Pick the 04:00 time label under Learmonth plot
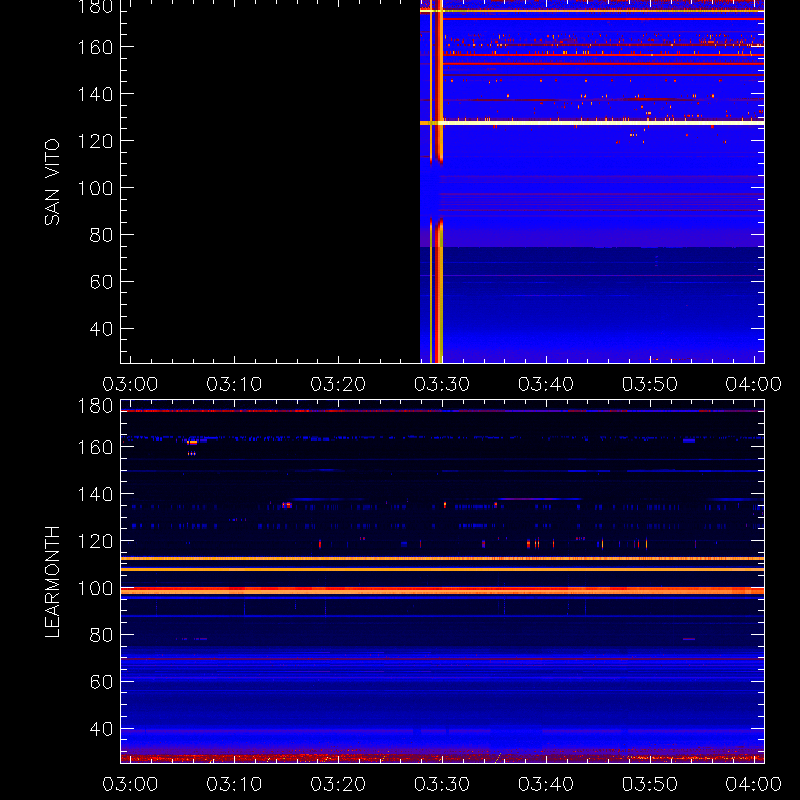This screenshot has height=800, width=800. tap(754, 784)
